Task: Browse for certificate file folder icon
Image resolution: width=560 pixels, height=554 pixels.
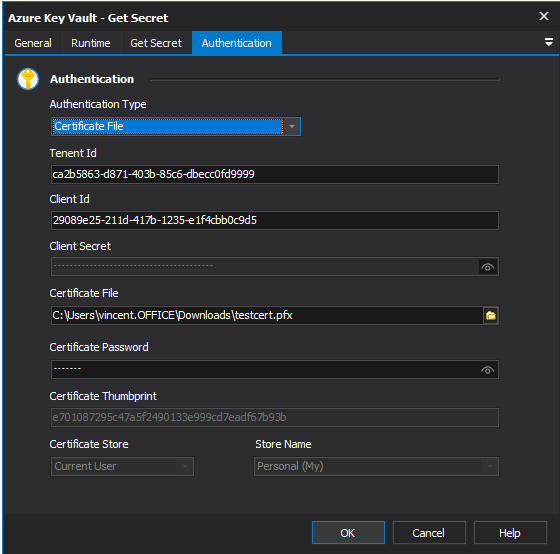Action: tap(491, 316)
